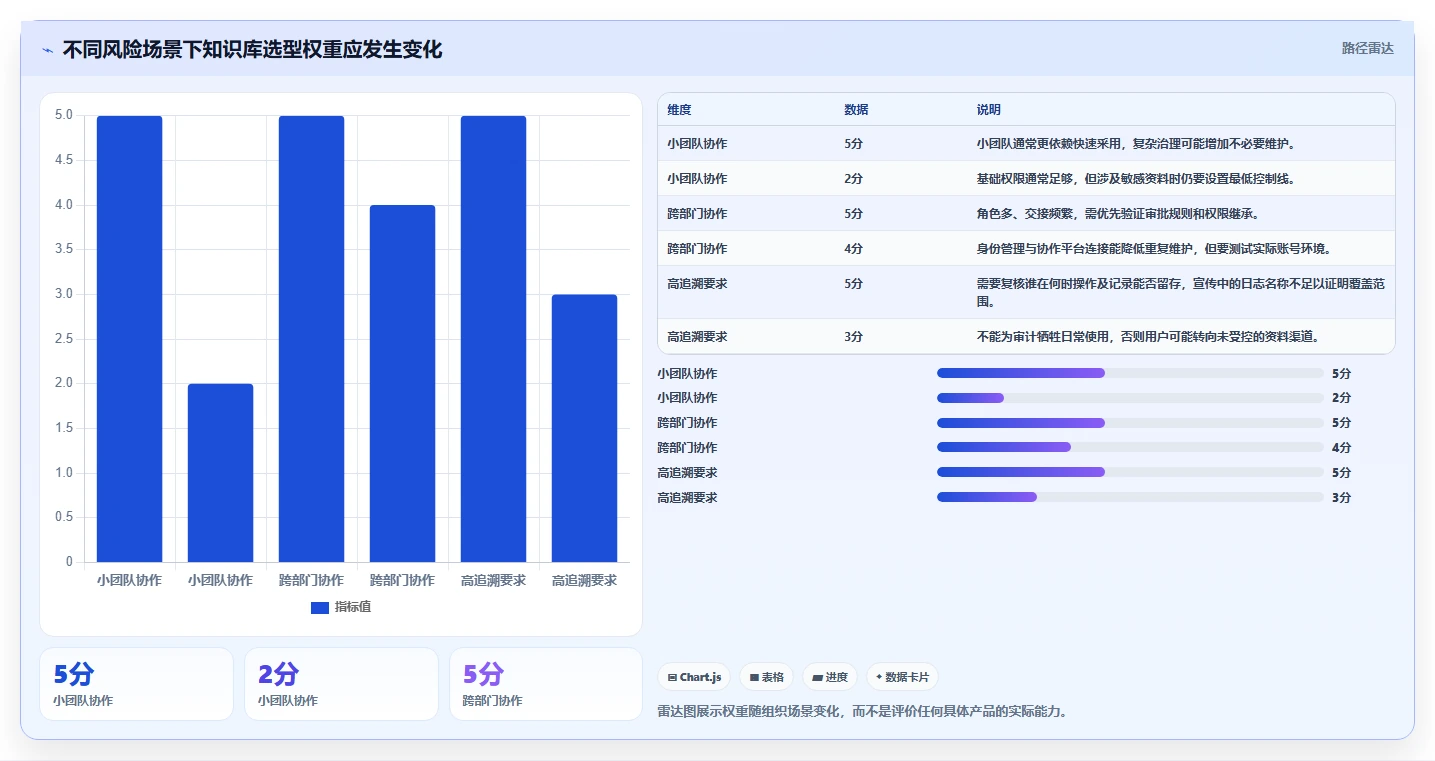The height and width of the screenshot is (761, 1435).
Task: Click the 小团队协作 progress bar showing 5分
Action: 1130,373
